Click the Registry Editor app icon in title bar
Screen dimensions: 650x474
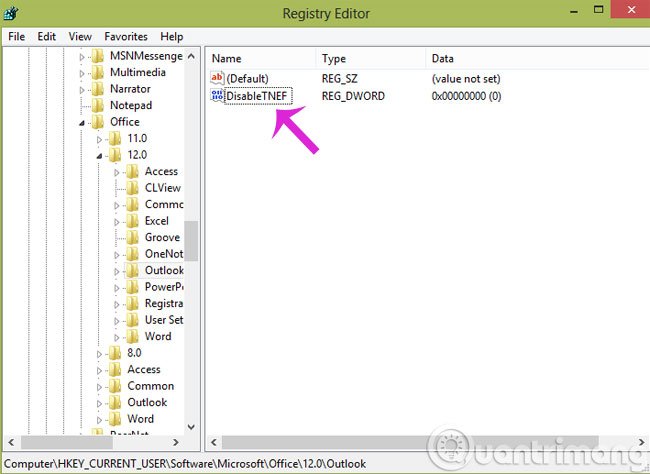click(10, 12)
